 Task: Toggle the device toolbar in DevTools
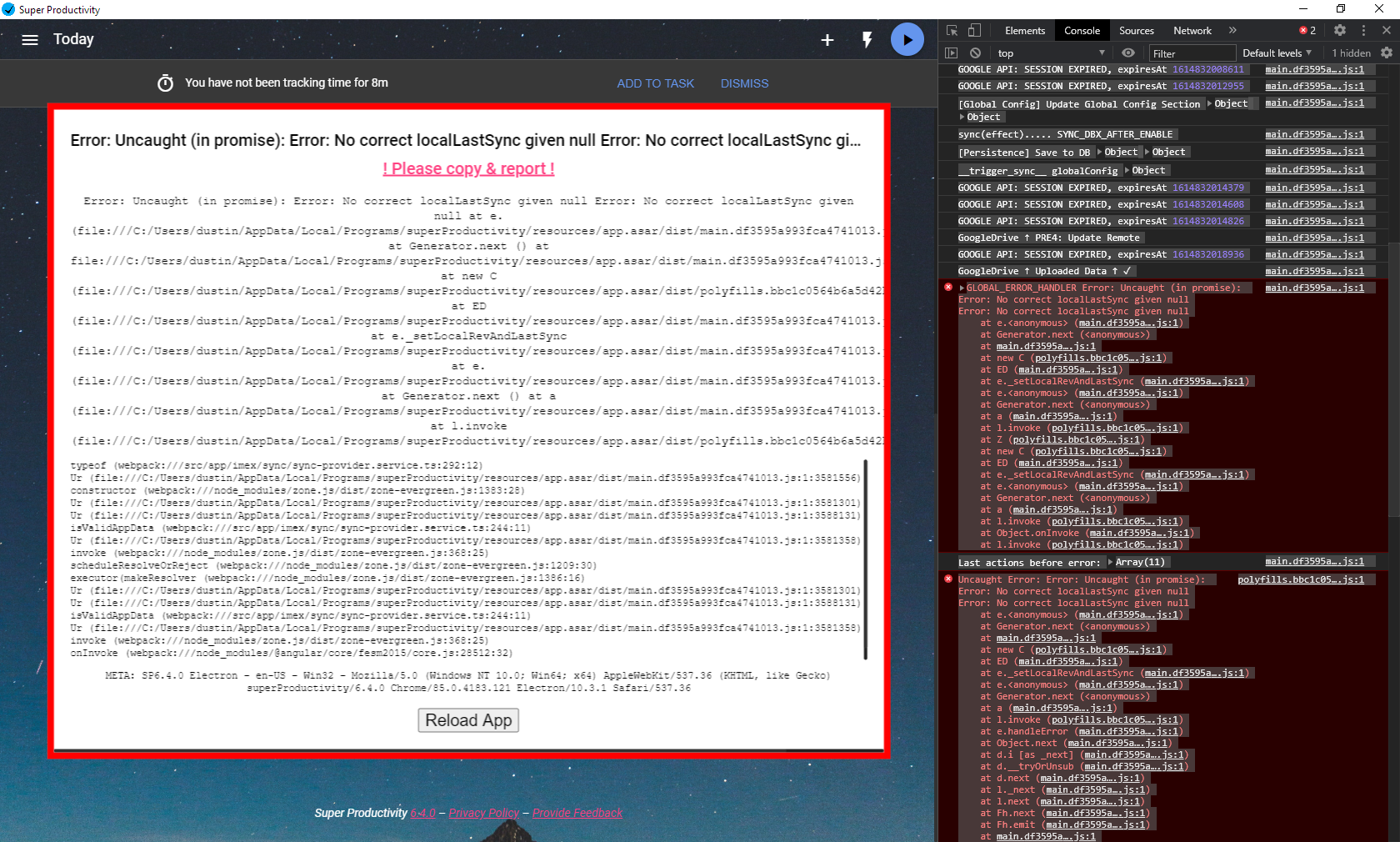point(972,30)
